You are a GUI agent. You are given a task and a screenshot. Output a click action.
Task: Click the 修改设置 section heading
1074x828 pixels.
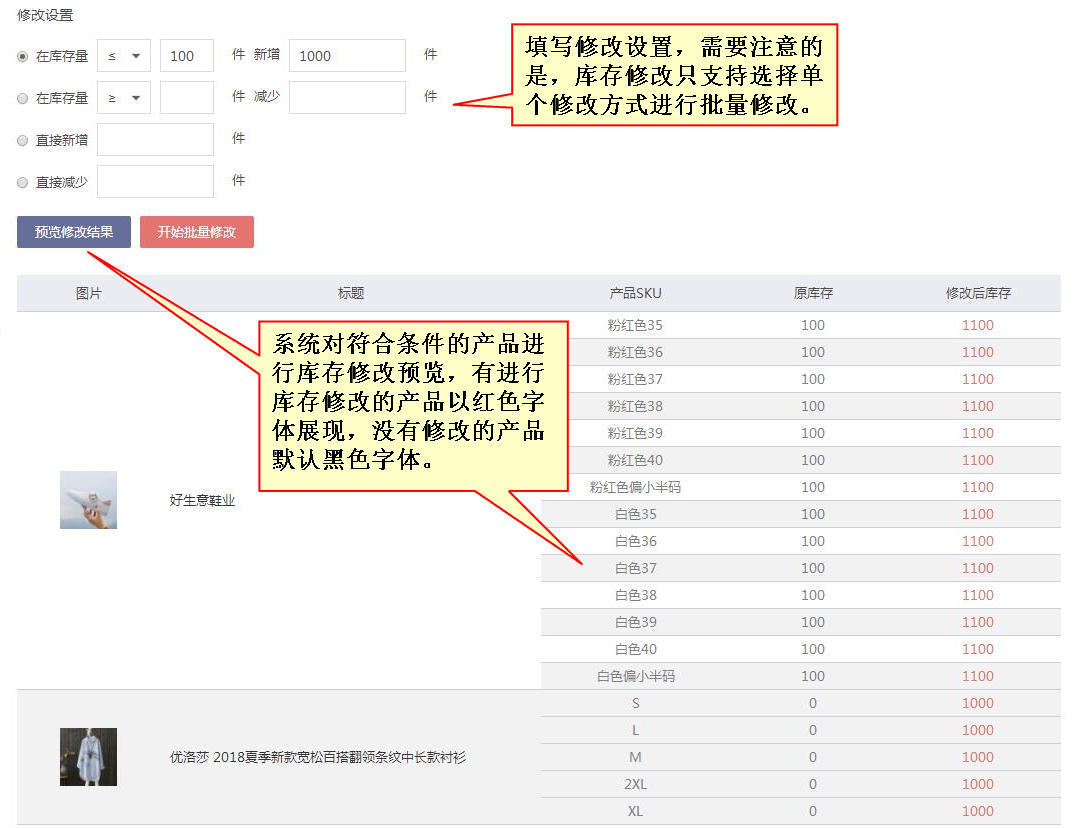45,15
